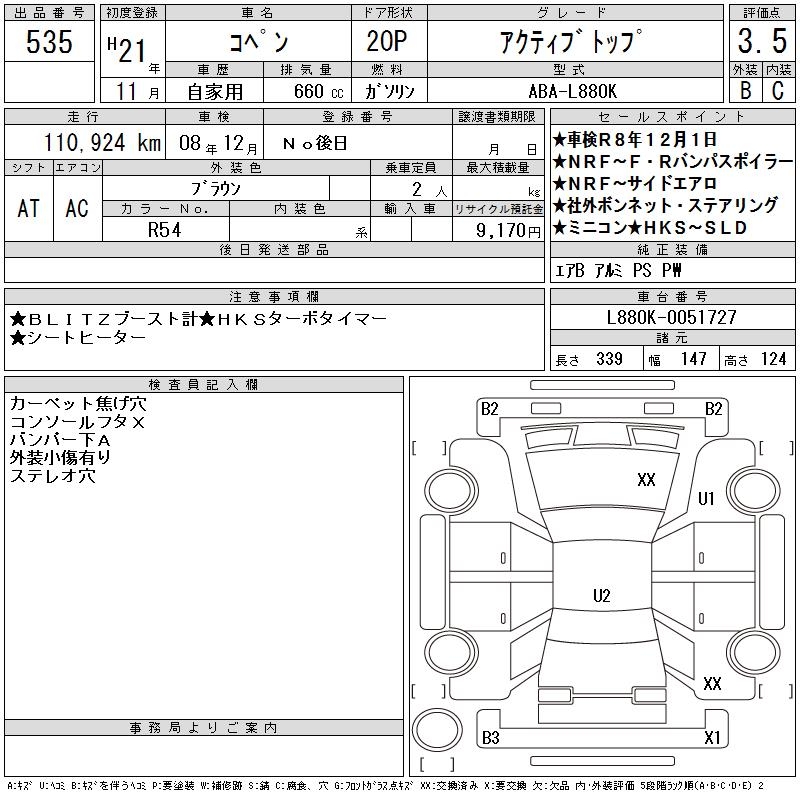
Task: Click chassis number L880K-0051727
Action: click(x=671, y=318)
